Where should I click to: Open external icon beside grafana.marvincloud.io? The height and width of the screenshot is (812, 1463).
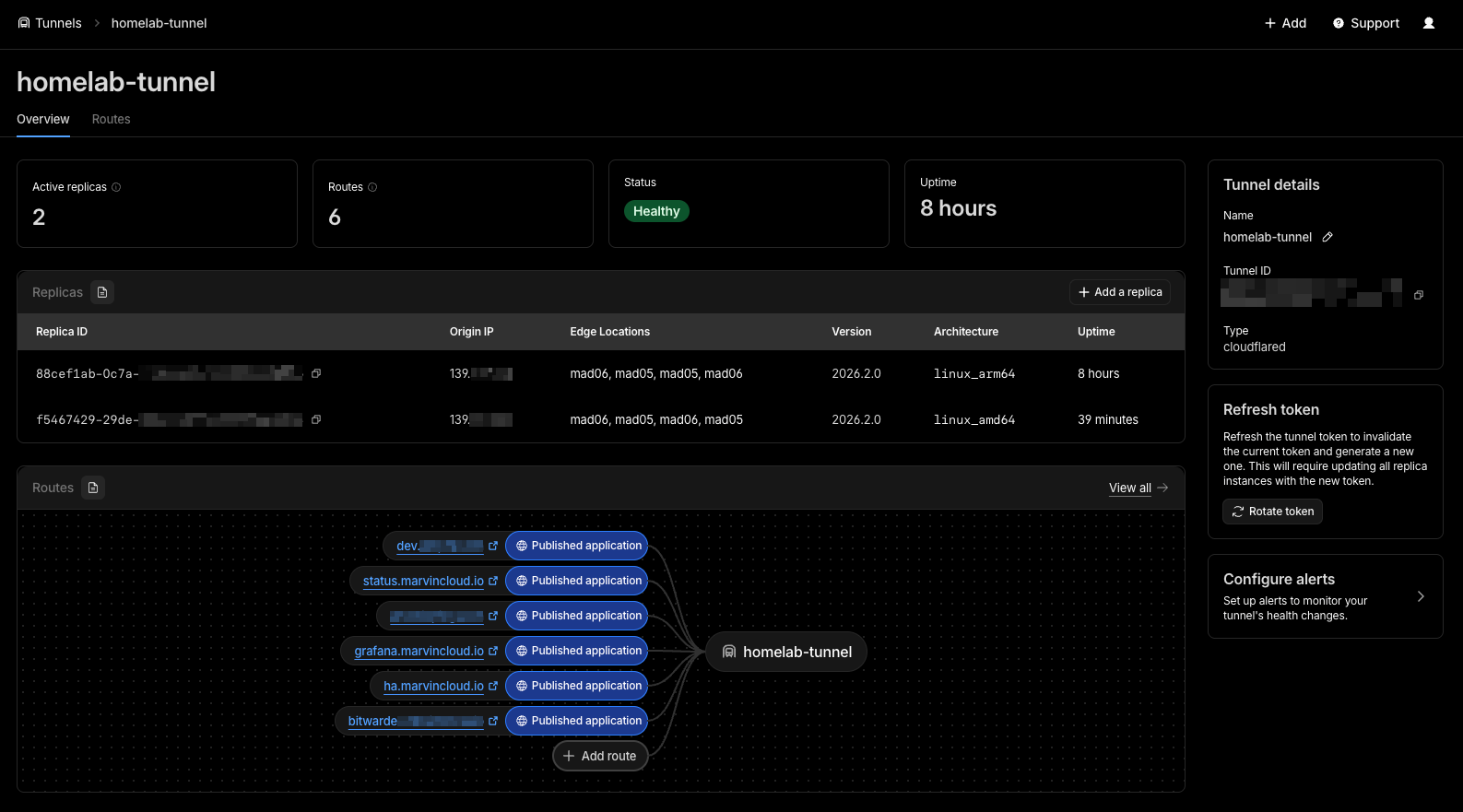493,651
